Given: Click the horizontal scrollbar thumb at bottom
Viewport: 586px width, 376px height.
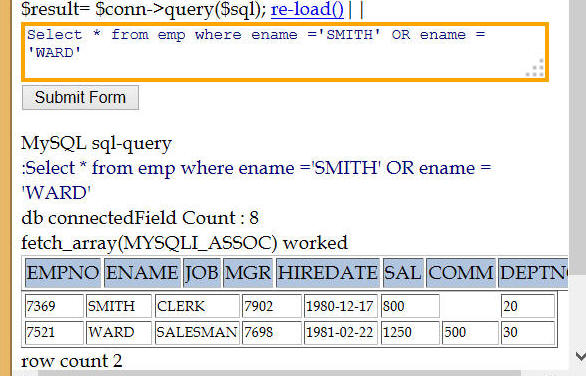Looking at the screenshot, I should pos(279,373).
